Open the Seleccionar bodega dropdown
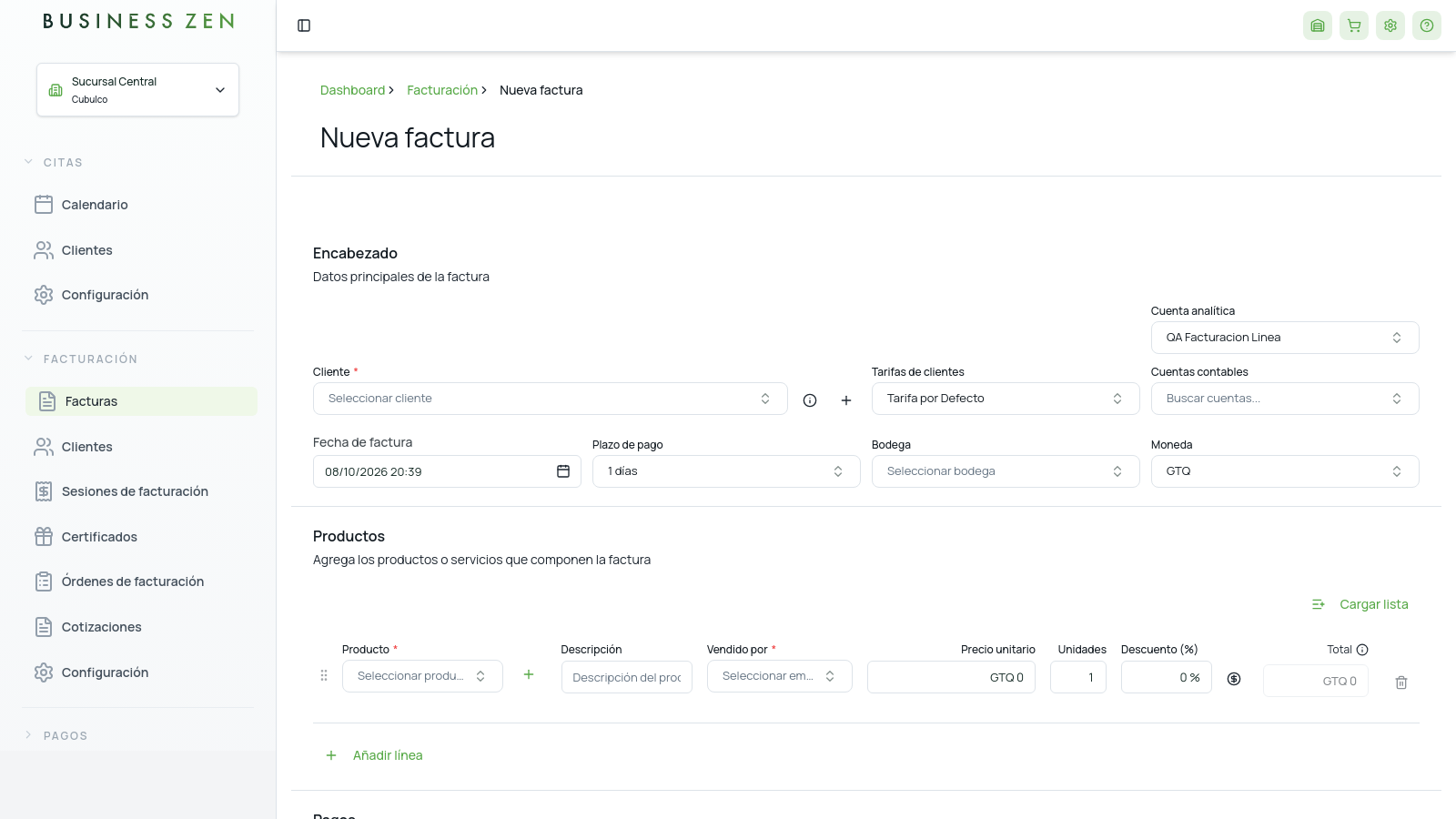This screenshot has width=1456, height=819. (x=1006, y=471)
